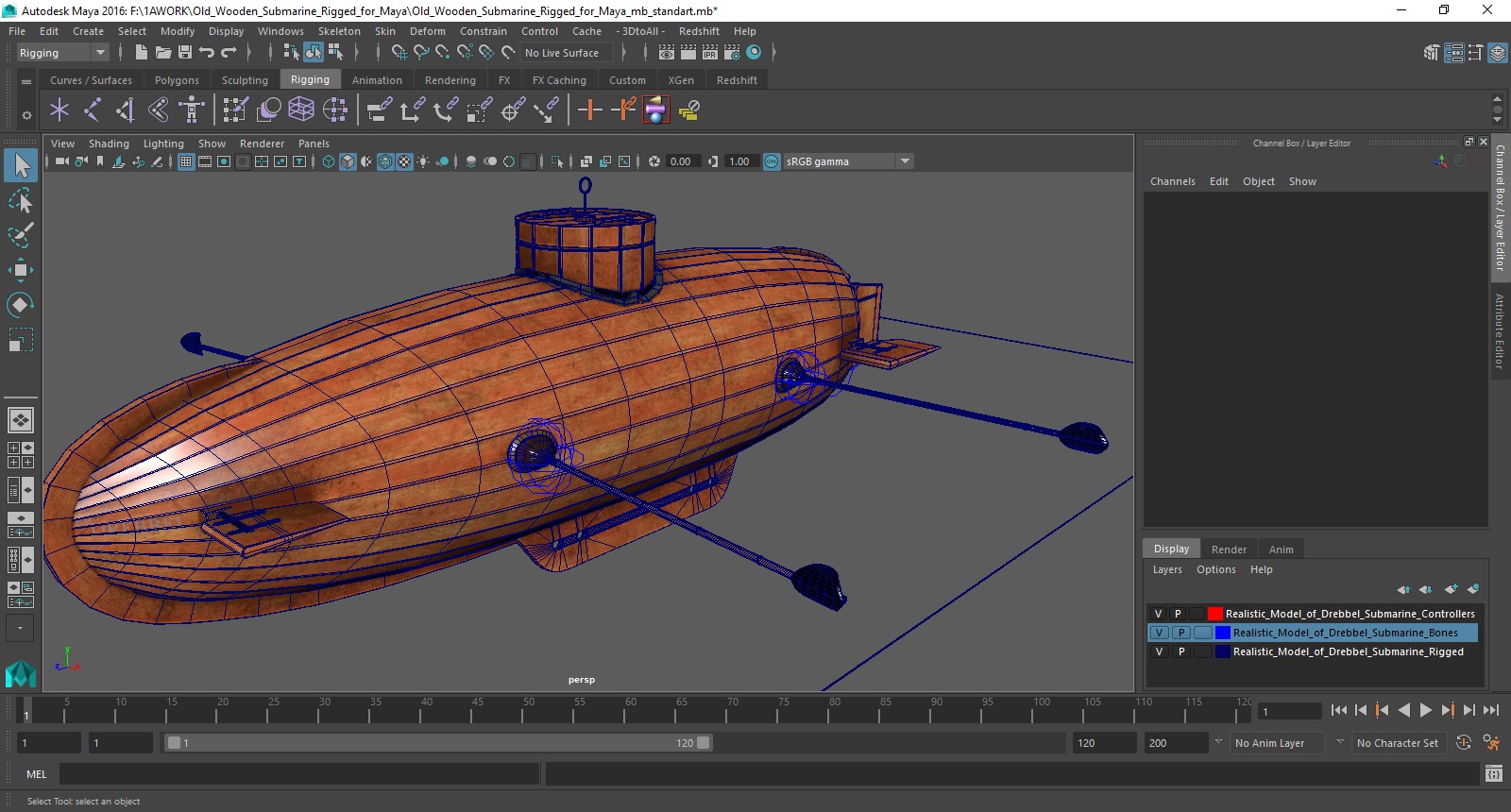Open the shelf options gear menu

26,114
